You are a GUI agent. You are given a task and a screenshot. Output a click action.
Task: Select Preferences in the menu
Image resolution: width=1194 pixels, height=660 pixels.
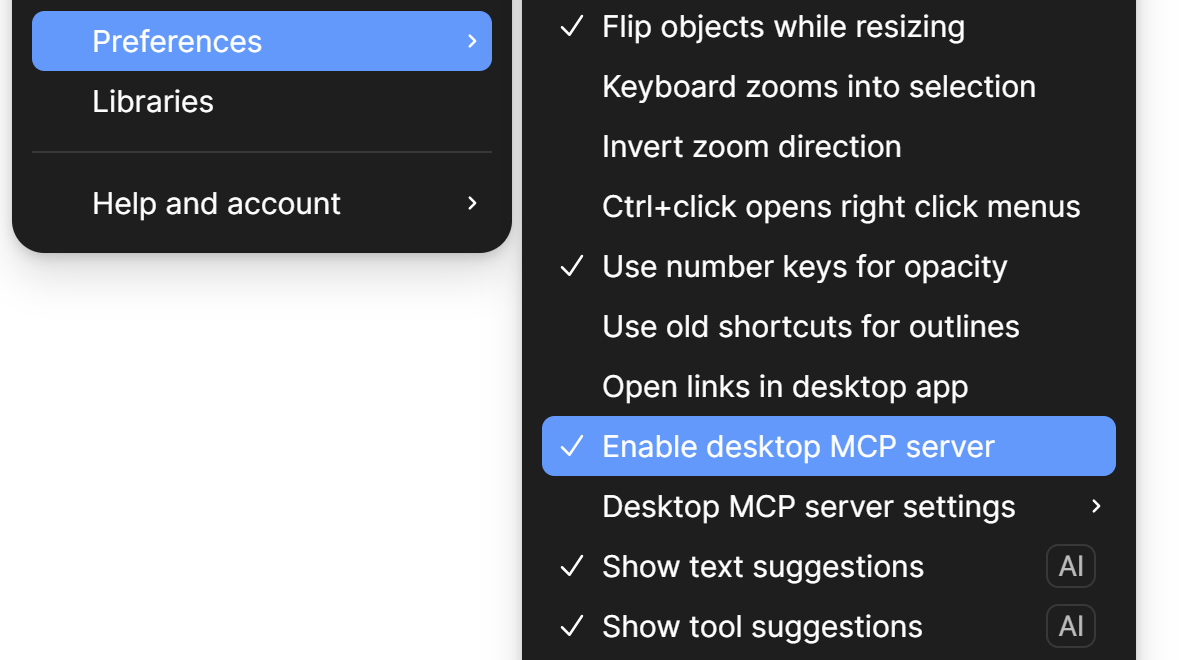[x=177, y=41]
